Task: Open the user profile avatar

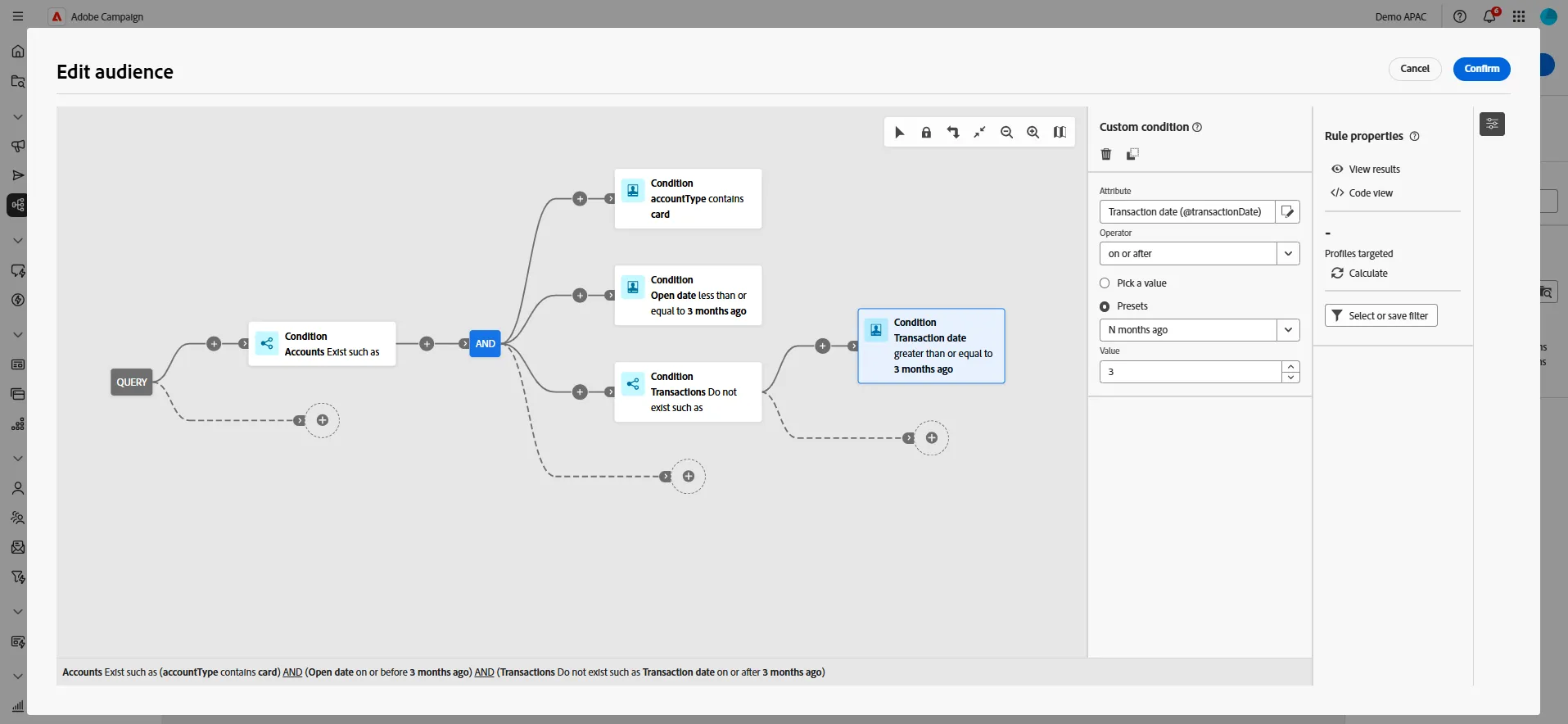Action: tap(1548, 16)
